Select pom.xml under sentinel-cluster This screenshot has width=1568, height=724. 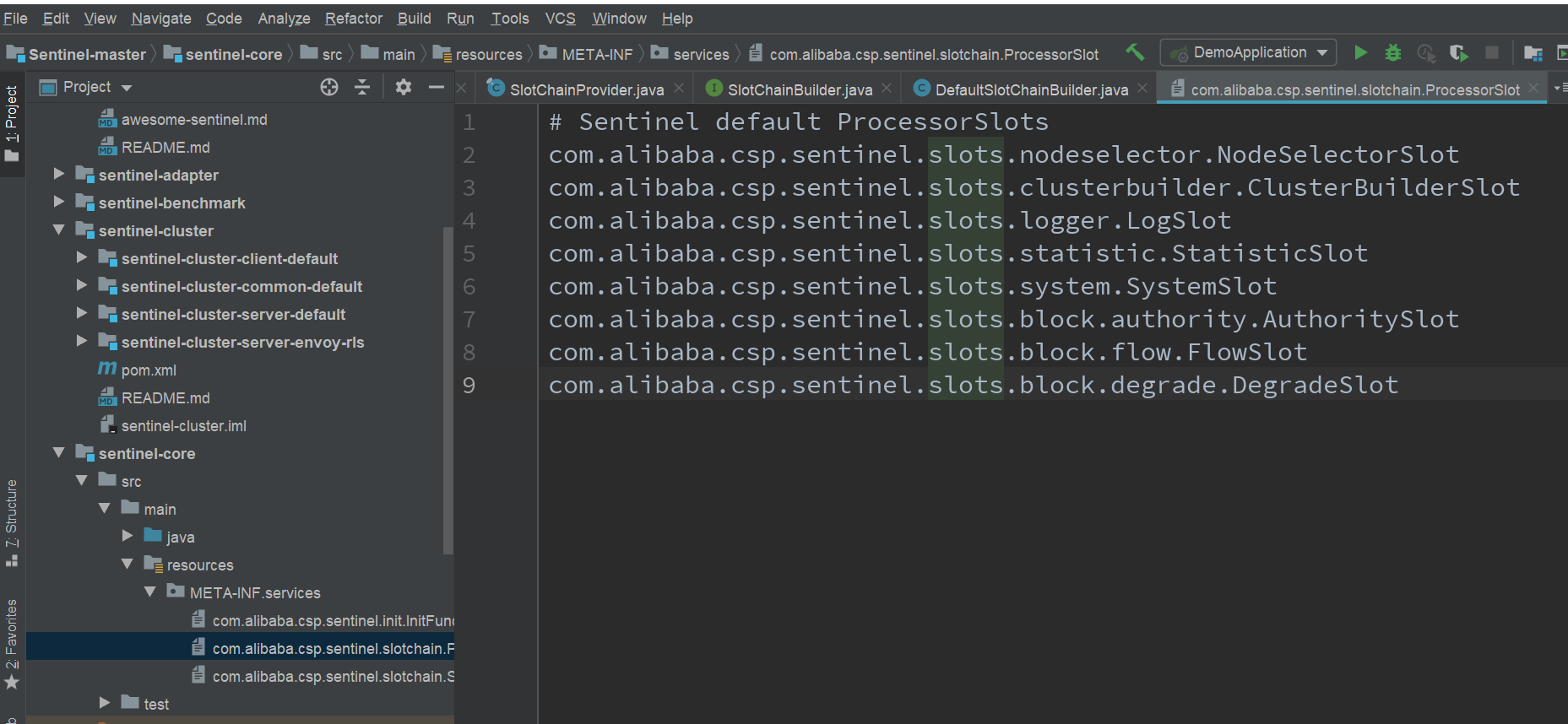[x=149, y=370]
